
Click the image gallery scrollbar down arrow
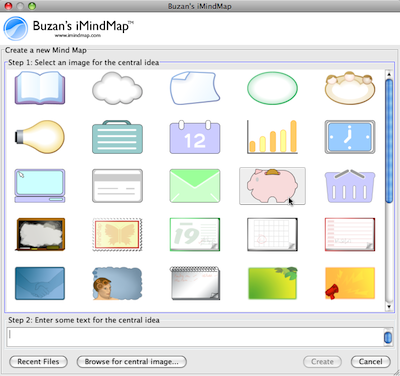[x=389, y=307]
